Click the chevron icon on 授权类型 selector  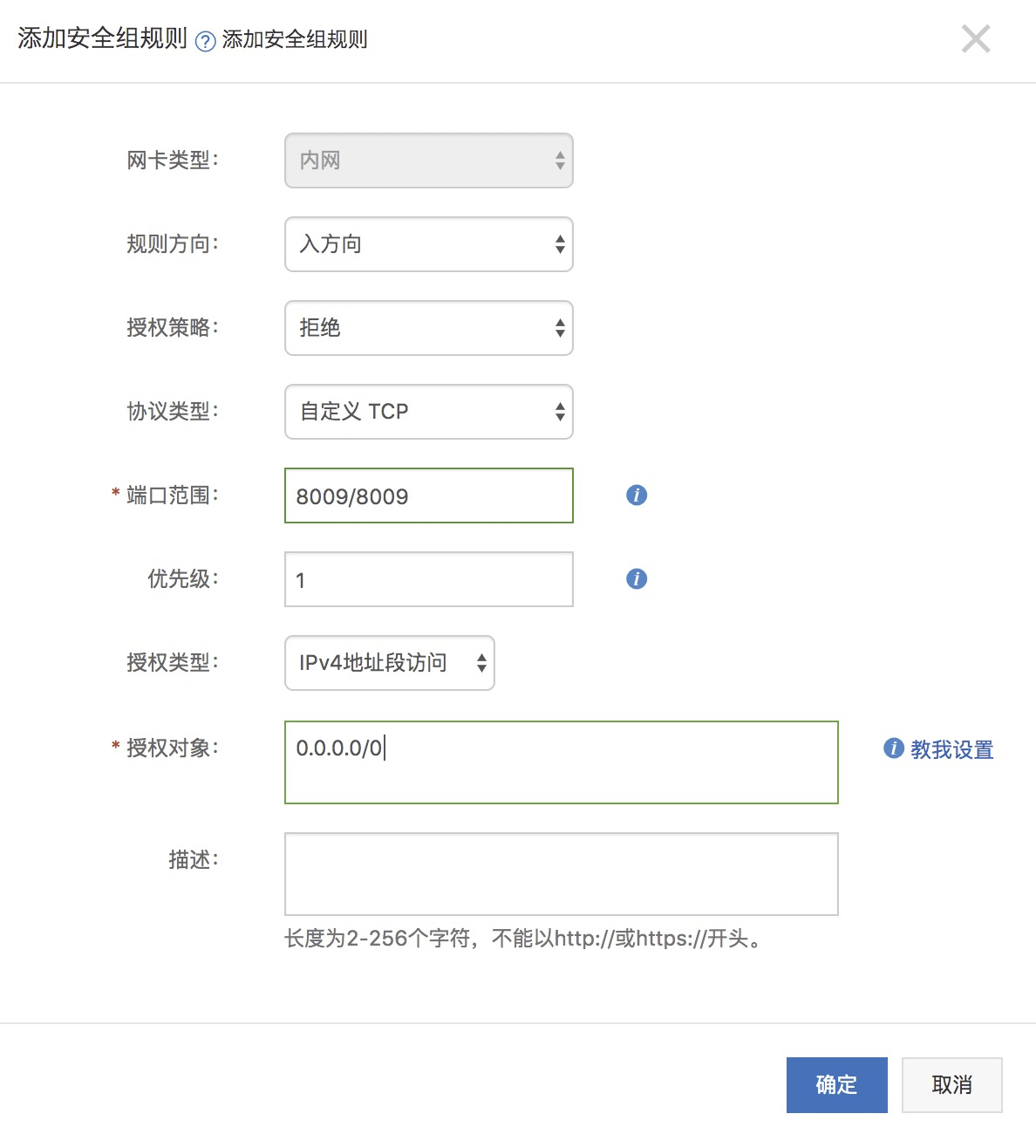(x=481, y=663)
